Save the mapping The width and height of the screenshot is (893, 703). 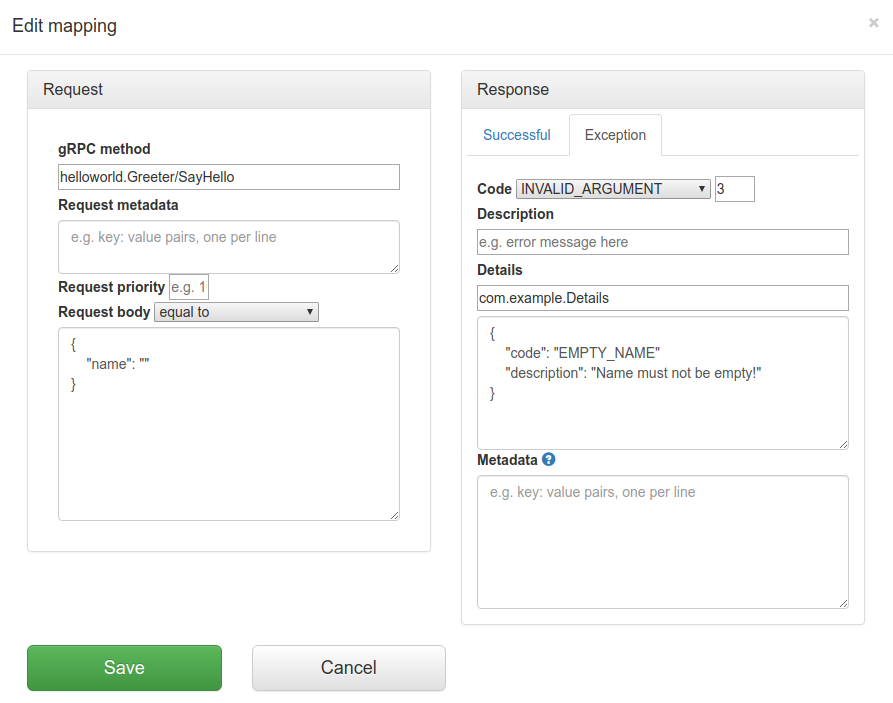coord(124,667)
